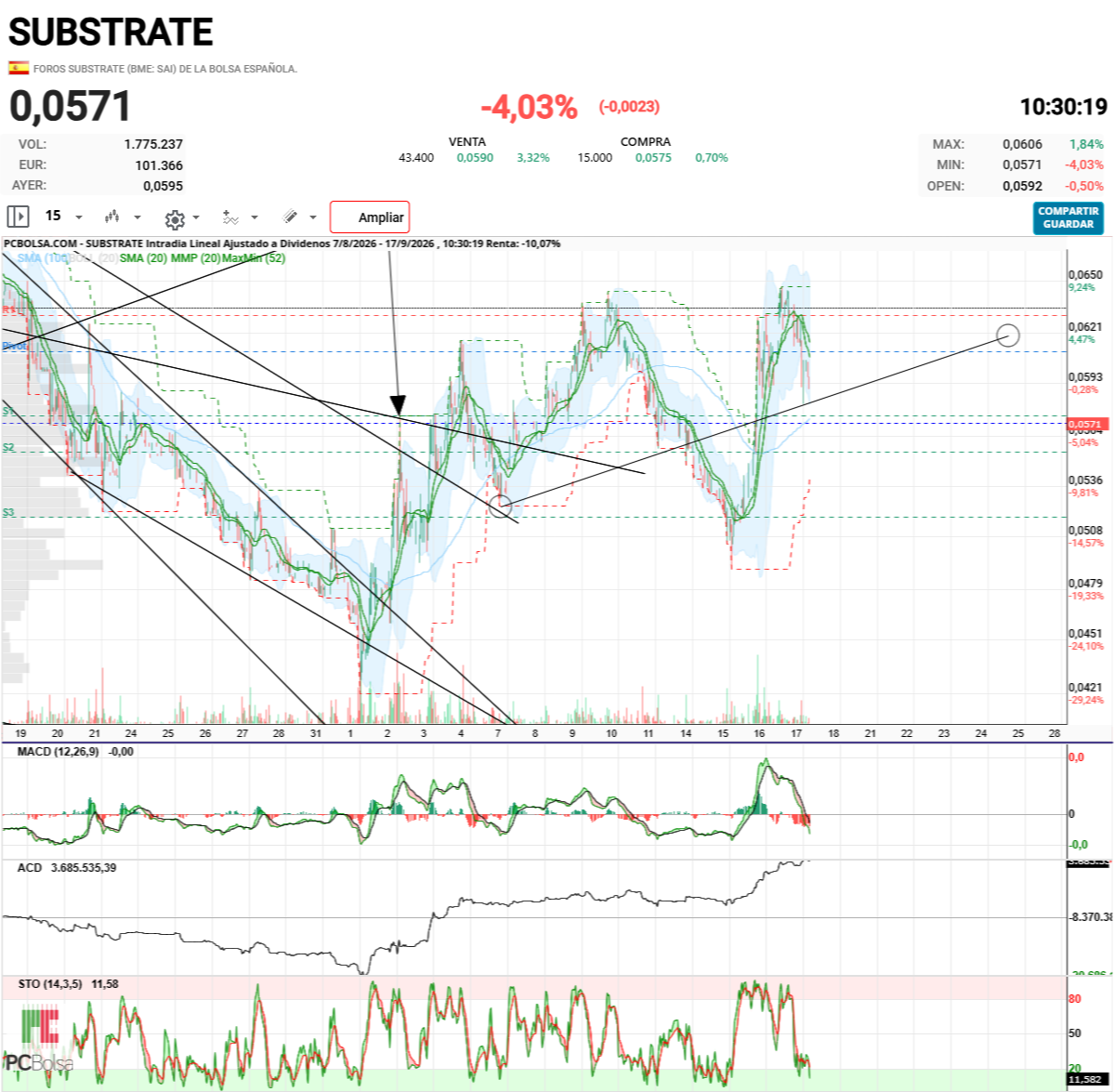Image resolution: width=1115 pixels, height=1092 pixels.
Task: Click date 10 on the time axis
Action: point(611,733)
